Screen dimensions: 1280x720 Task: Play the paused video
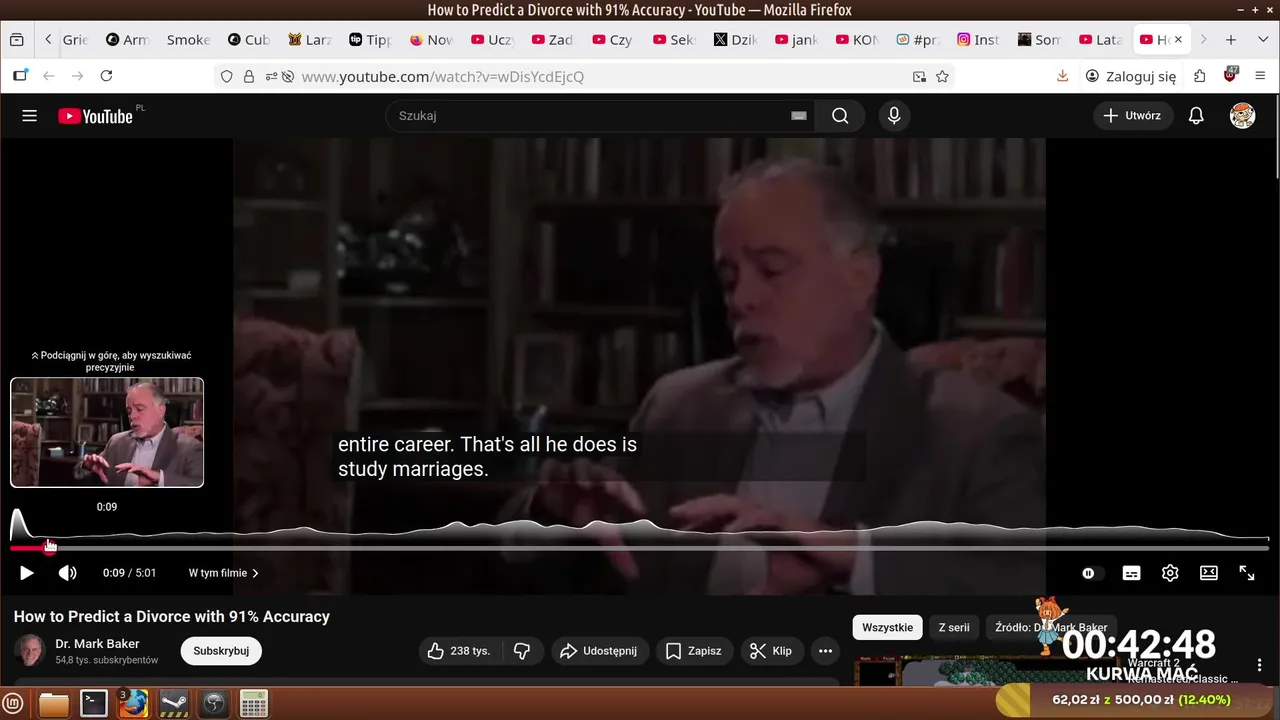27,573
